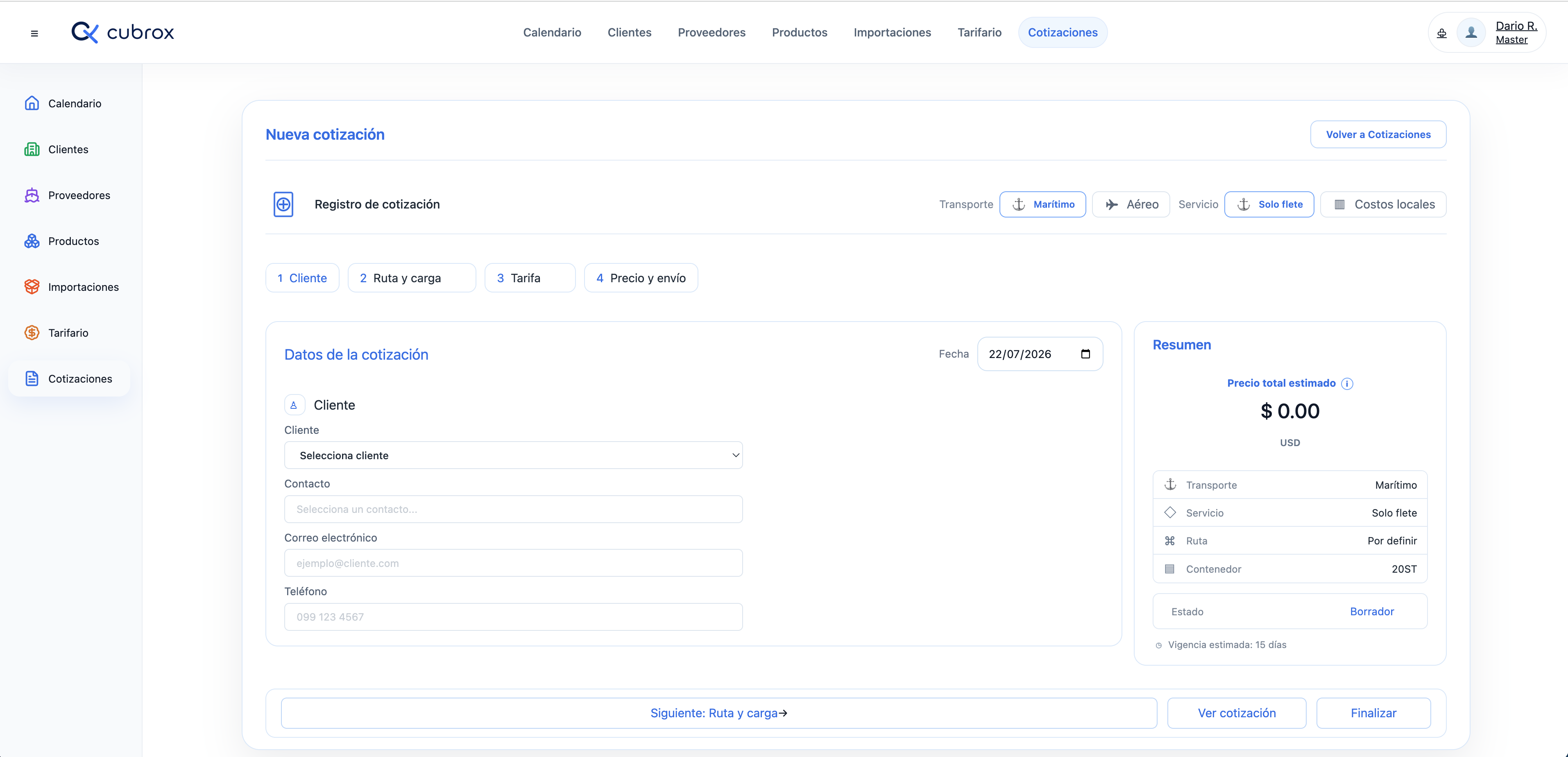Image resolution: width=1568 pixels, height=757 pixels.
Task: Click the Contenedor icon in Resumen
Action: pyautogui.click(x=1170, y=568)
